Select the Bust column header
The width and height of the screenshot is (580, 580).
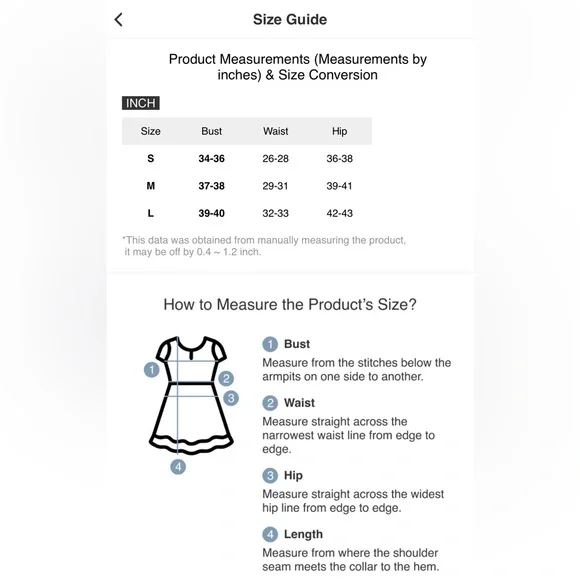[212, 131]
